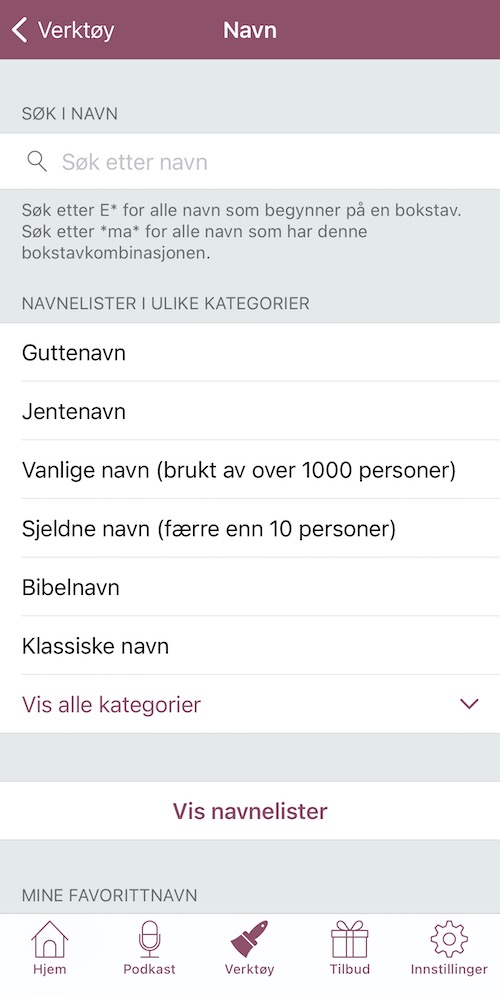This screenshot has height=996, width=500.
Task: Select Vanlige navn category
Action: pos(250,470)
